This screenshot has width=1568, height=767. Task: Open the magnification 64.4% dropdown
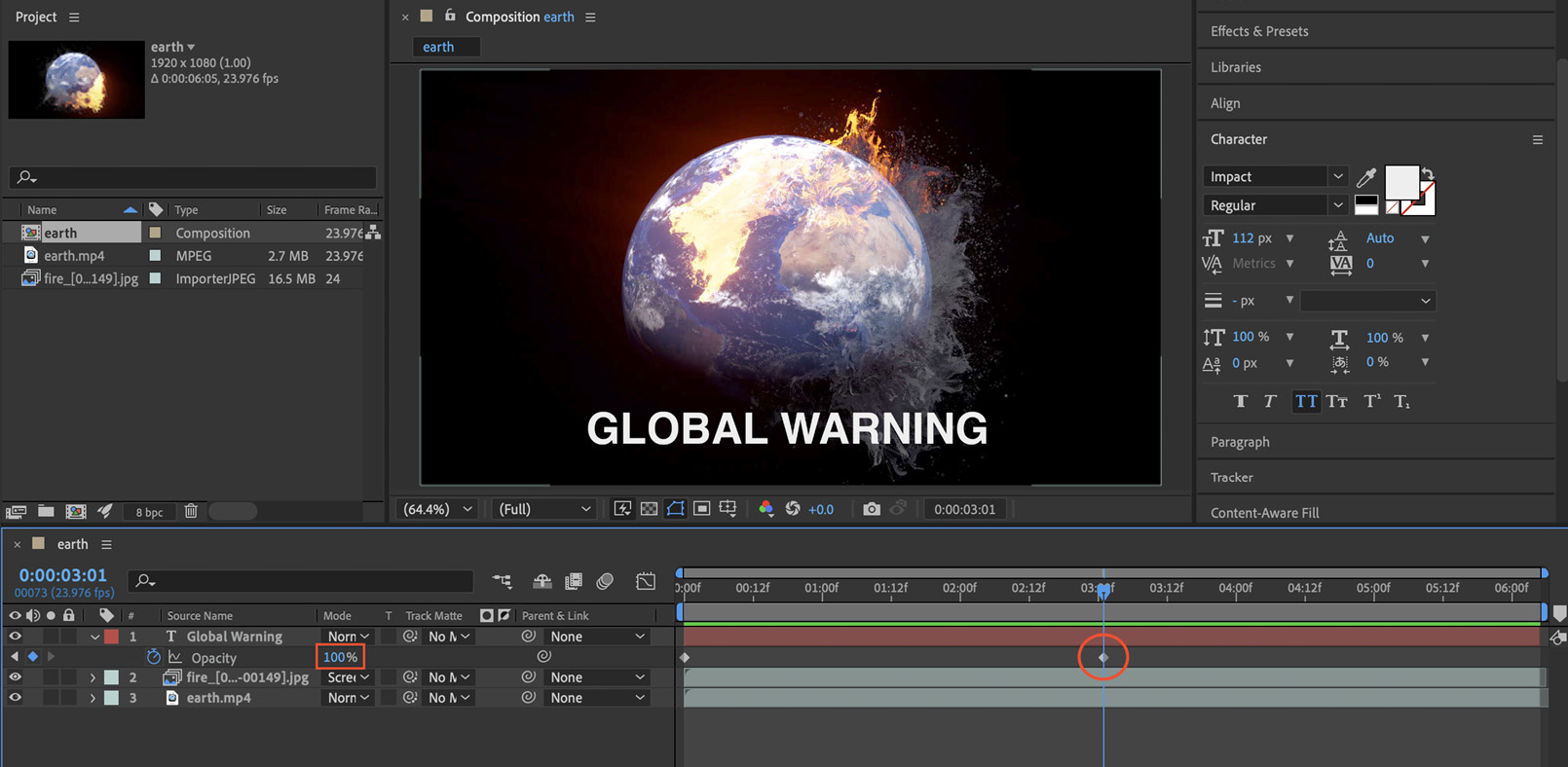436,509
